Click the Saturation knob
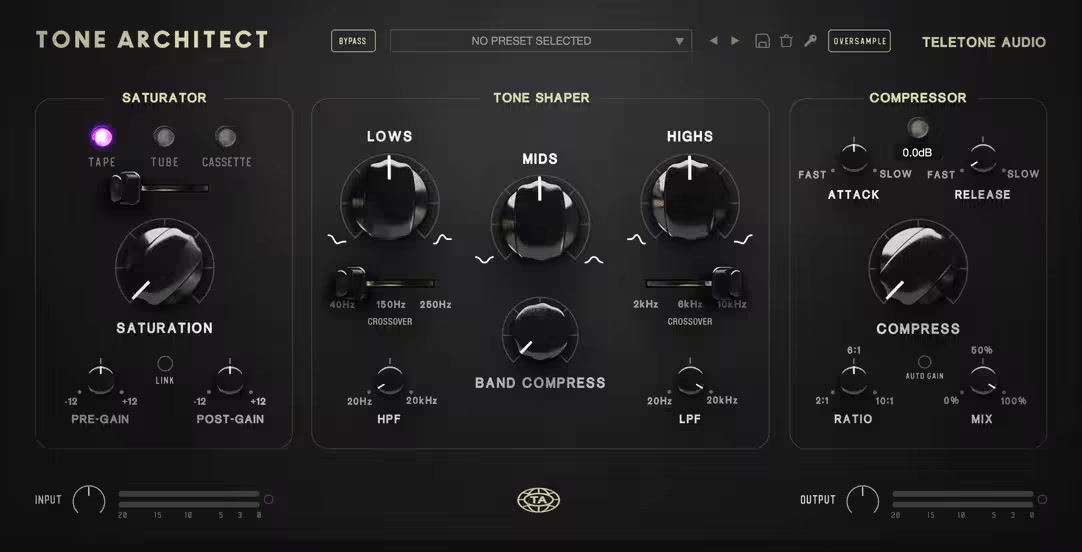 click(164, 266)
